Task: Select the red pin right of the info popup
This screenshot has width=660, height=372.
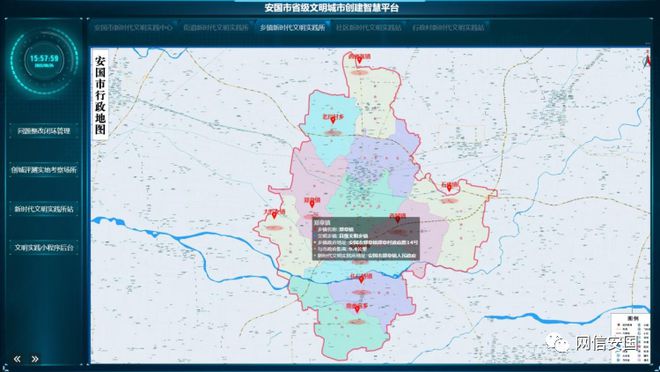Action: (397, 219)
